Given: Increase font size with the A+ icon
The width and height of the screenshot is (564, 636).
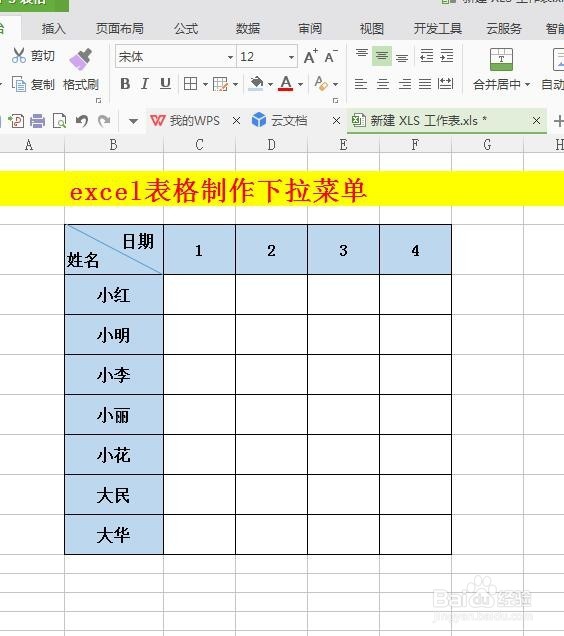Looking at the screenshot, I should tap(311, 56).
